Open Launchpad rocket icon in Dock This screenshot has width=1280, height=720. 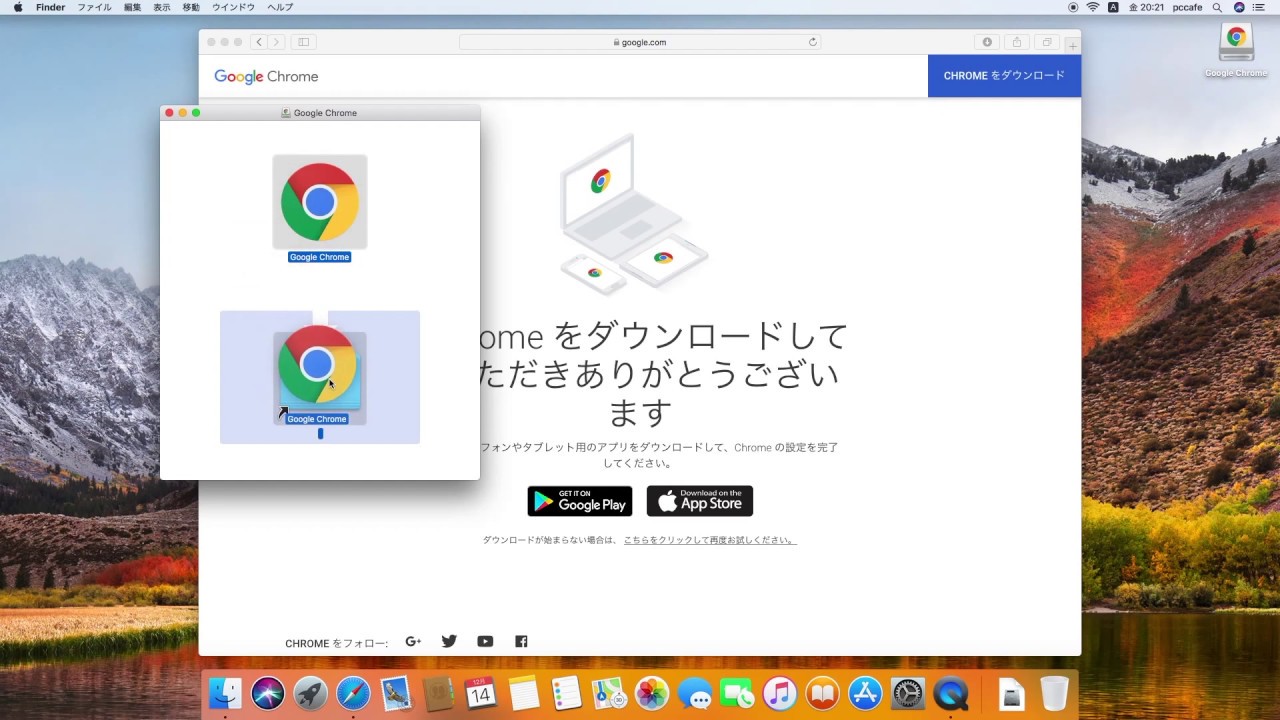311,693
